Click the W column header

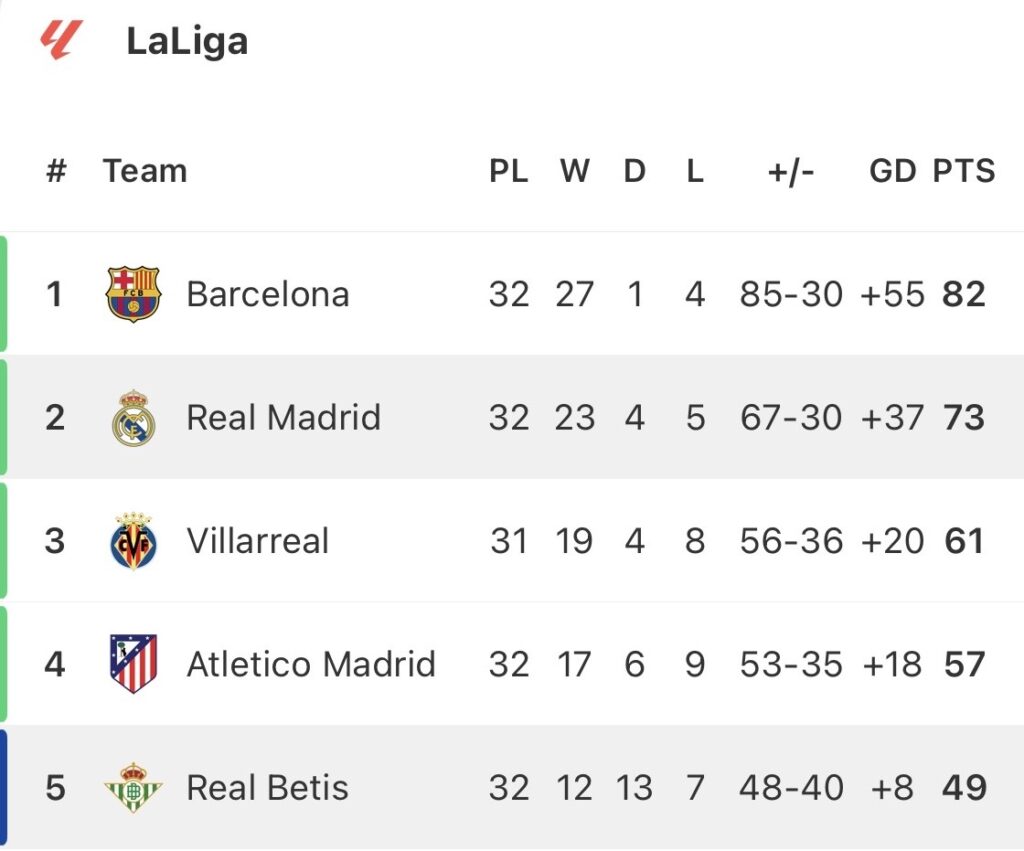[x=574, y=171]
